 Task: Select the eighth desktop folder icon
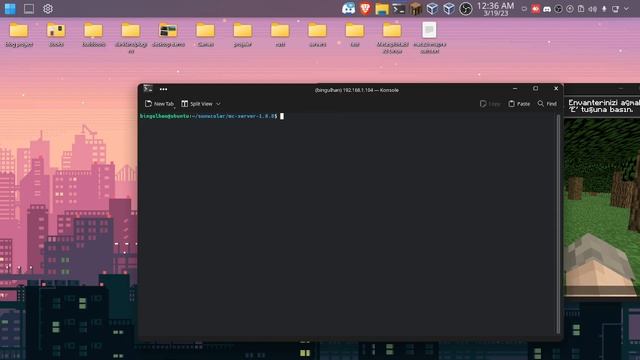tap(280, 35)
